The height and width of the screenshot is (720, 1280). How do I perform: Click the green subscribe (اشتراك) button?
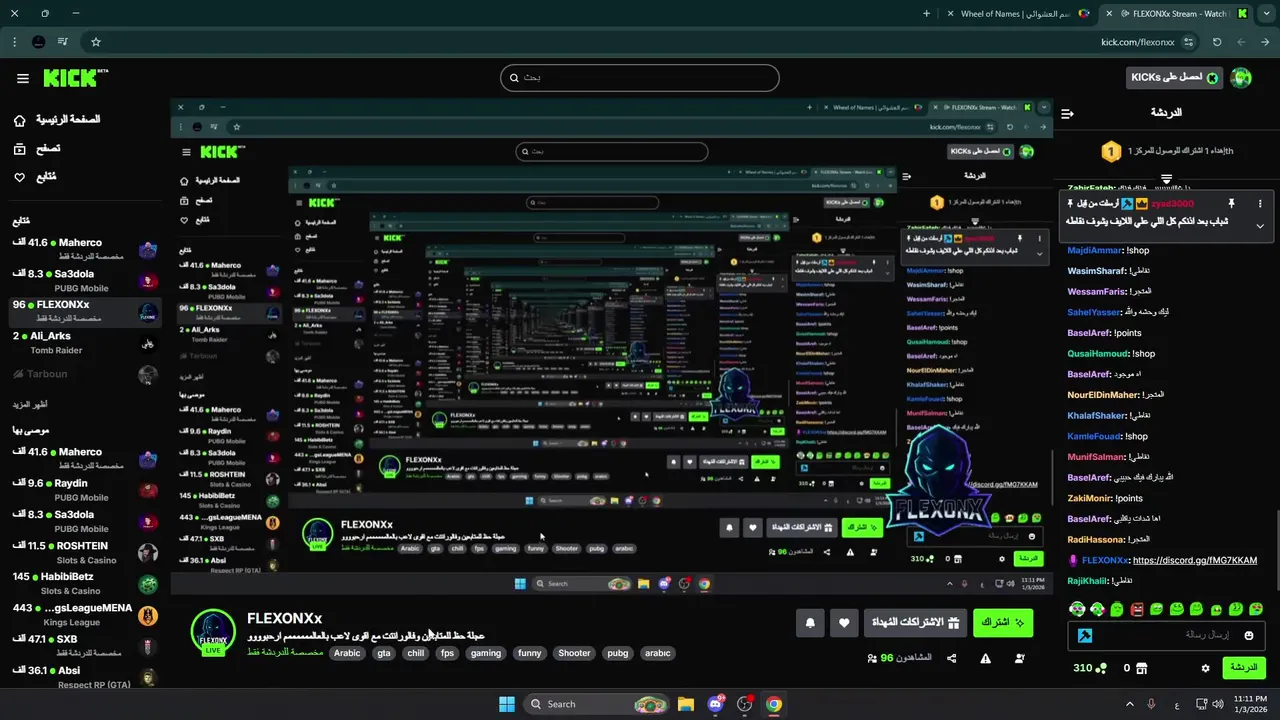(1003, 623)
